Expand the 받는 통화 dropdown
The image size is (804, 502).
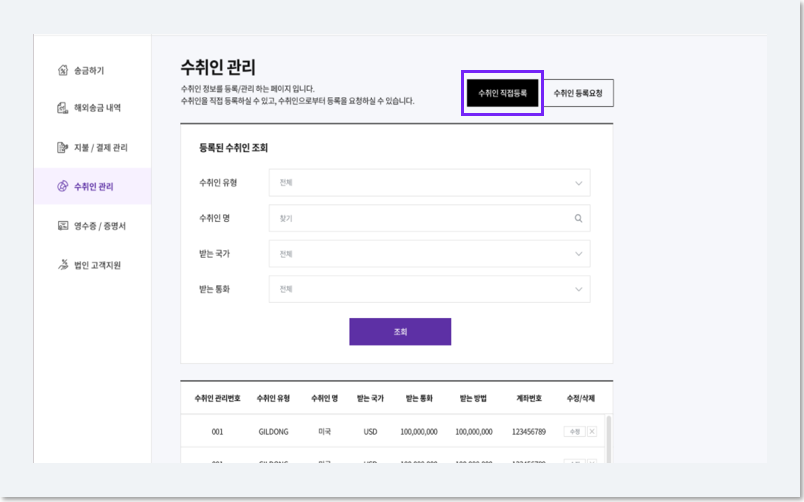[430, 289]
